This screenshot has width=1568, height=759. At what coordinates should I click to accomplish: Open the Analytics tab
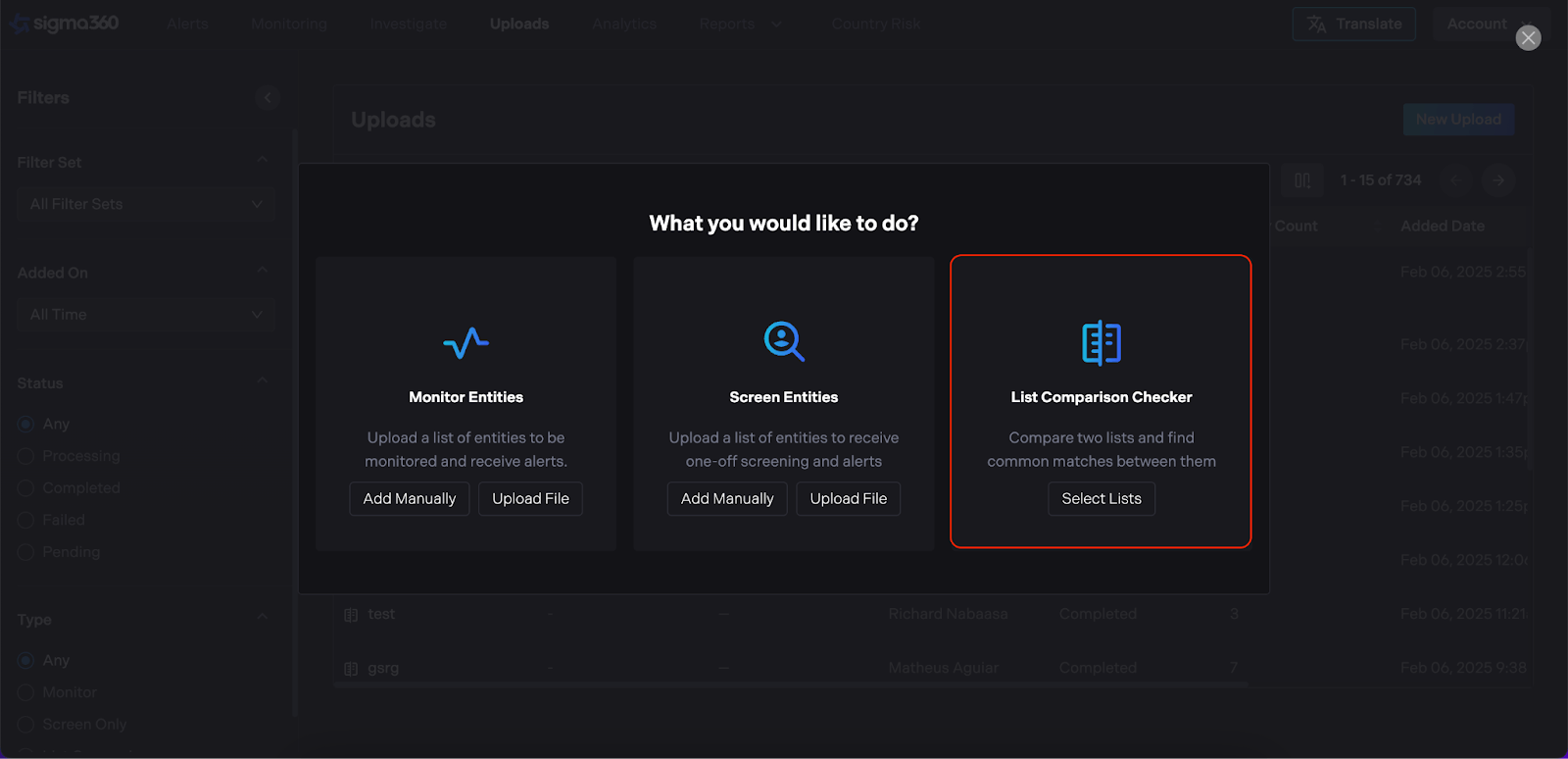click(623, 25)
